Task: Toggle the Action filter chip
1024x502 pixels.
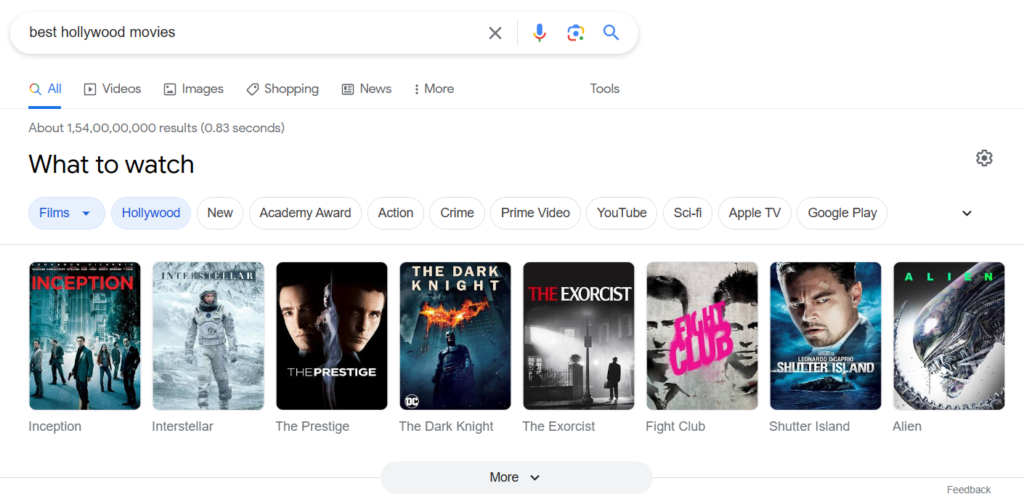Action: [x=396, y=213]
